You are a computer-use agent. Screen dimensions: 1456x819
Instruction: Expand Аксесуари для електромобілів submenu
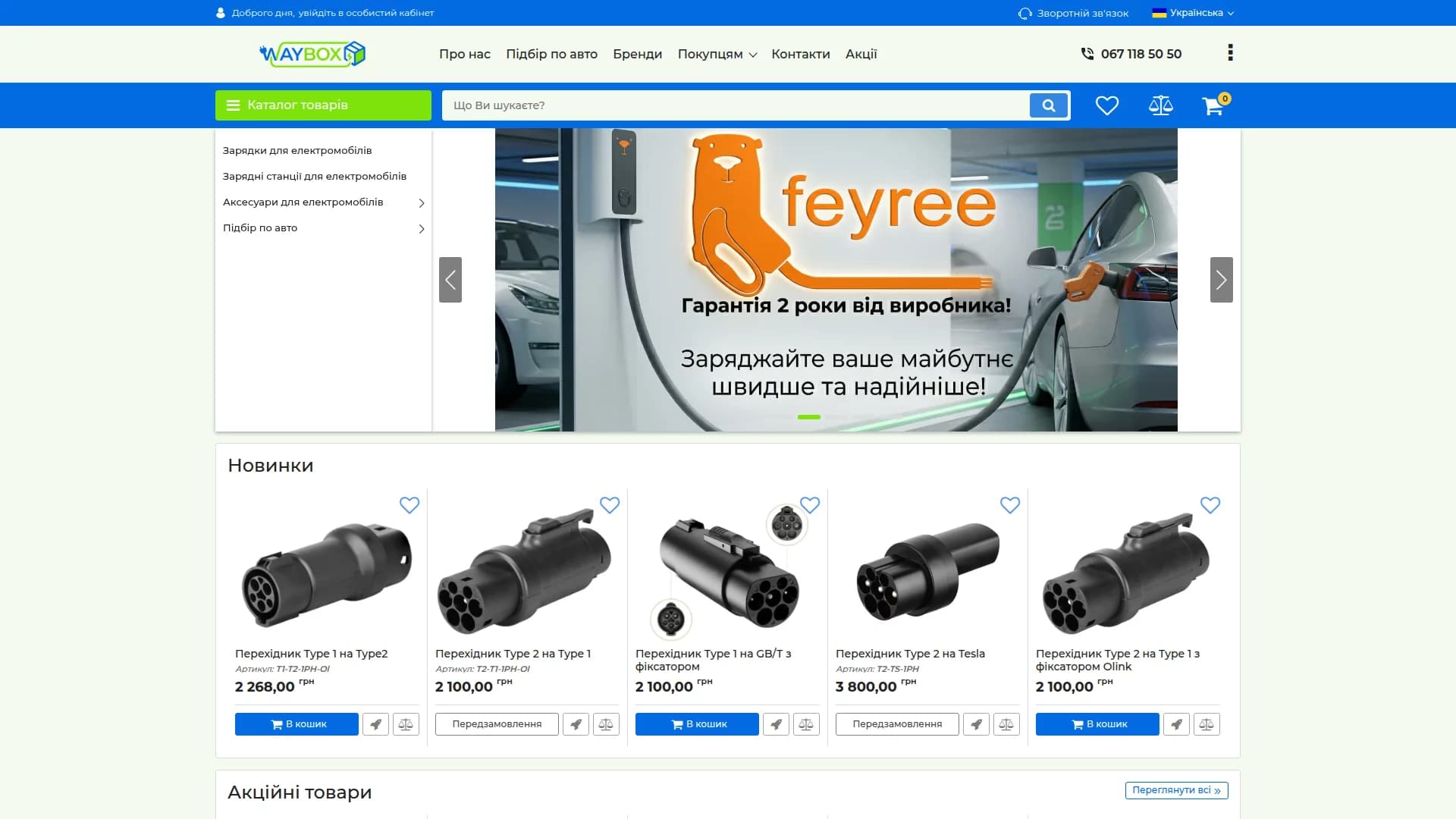324,202
